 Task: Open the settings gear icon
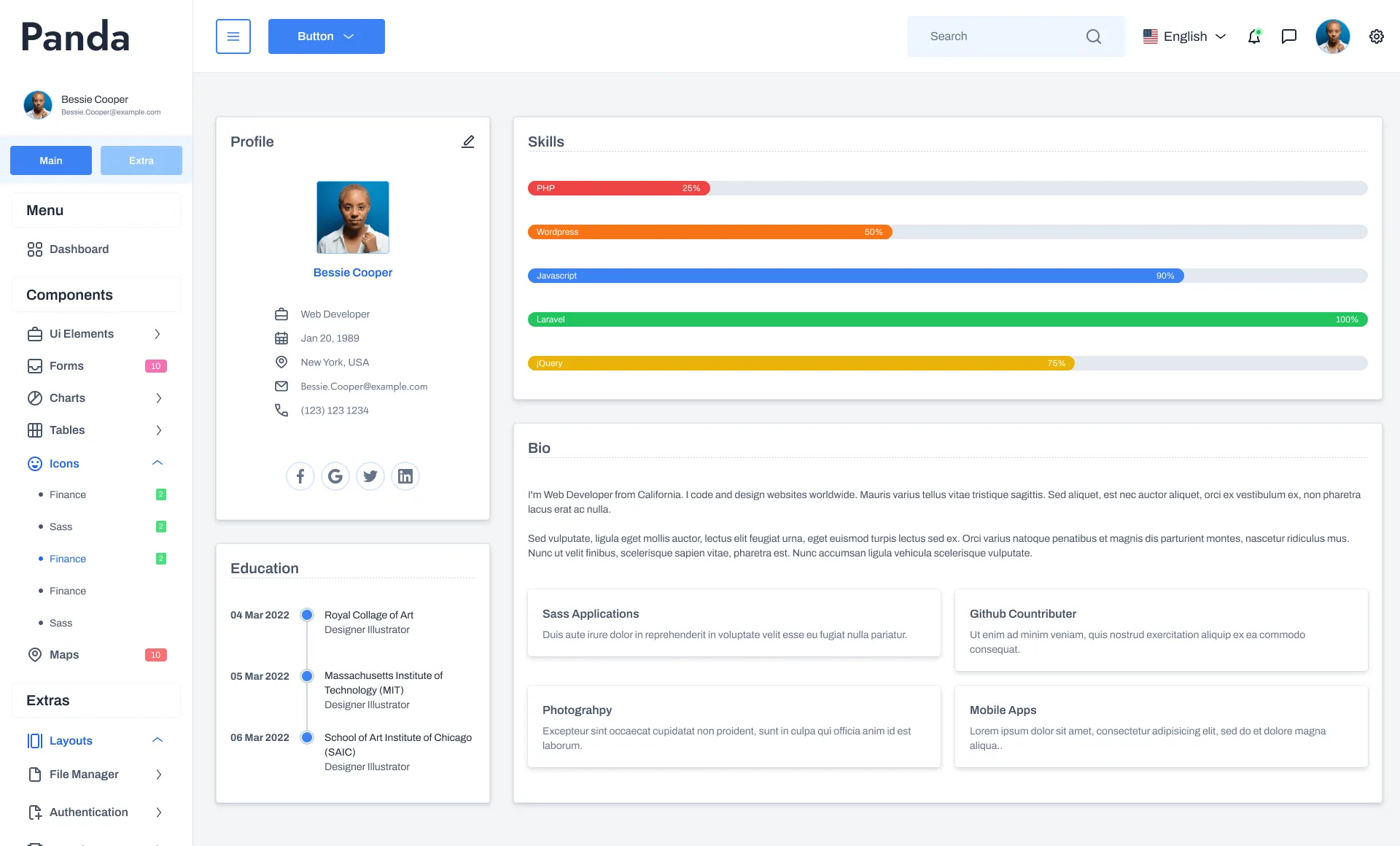[1377, 36]
